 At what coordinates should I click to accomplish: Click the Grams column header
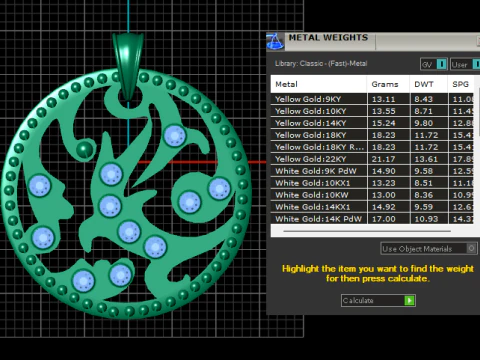tap(388, 84)
